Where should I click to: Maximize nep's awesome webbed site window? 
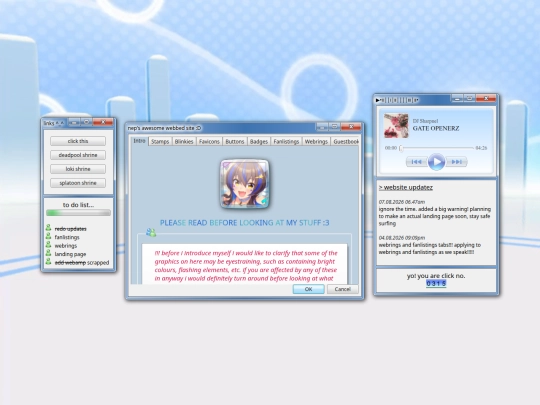coord(334,127)
